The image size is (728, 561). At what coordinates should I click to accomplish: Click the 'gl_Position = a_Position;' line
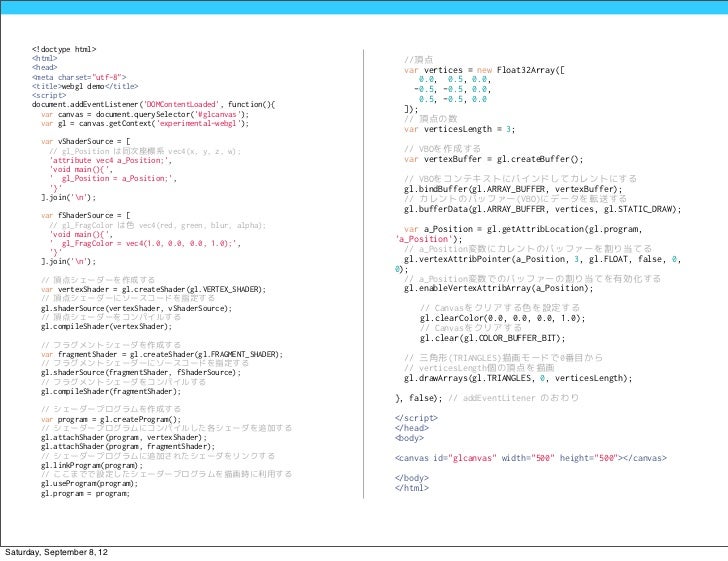click(113, 178)
